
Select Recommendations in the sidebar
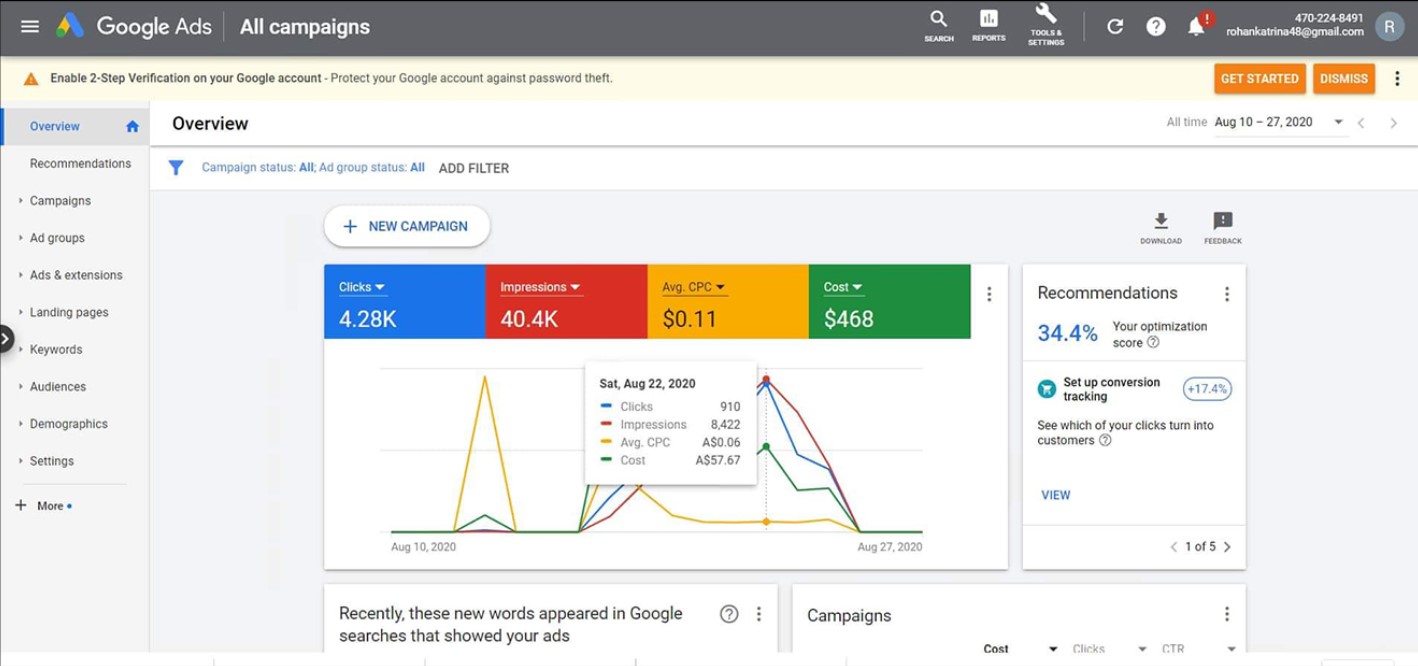[x=80, y=164]
